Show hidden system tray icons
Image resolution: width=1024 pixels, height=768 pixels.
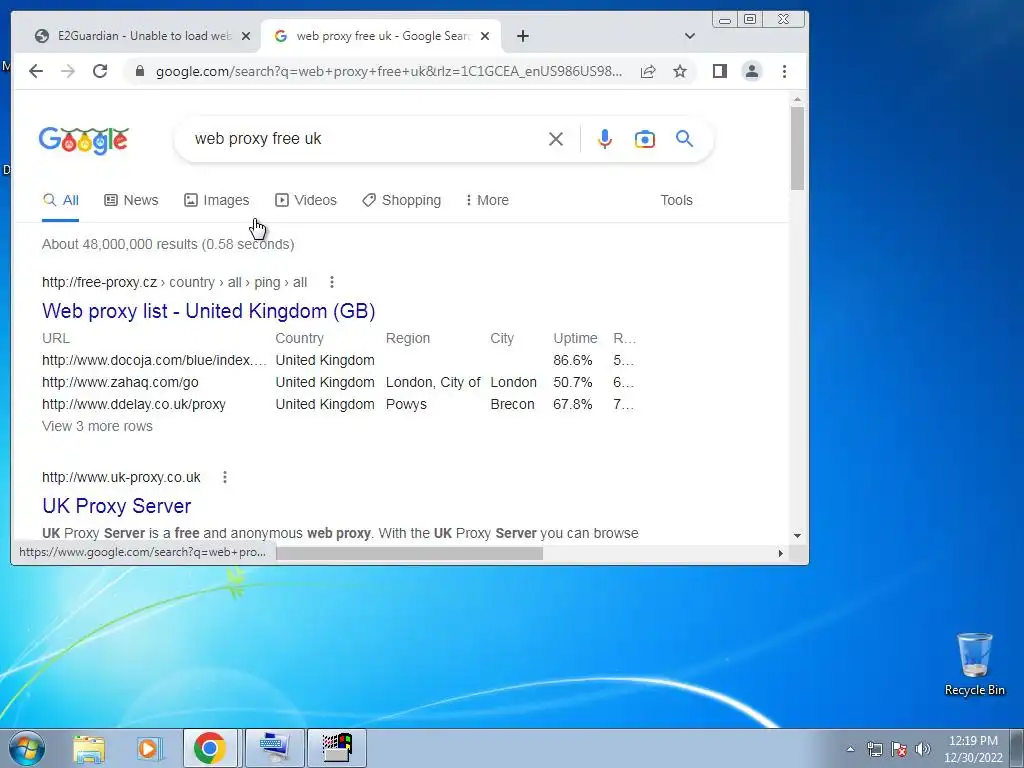[x=850, y=749]
